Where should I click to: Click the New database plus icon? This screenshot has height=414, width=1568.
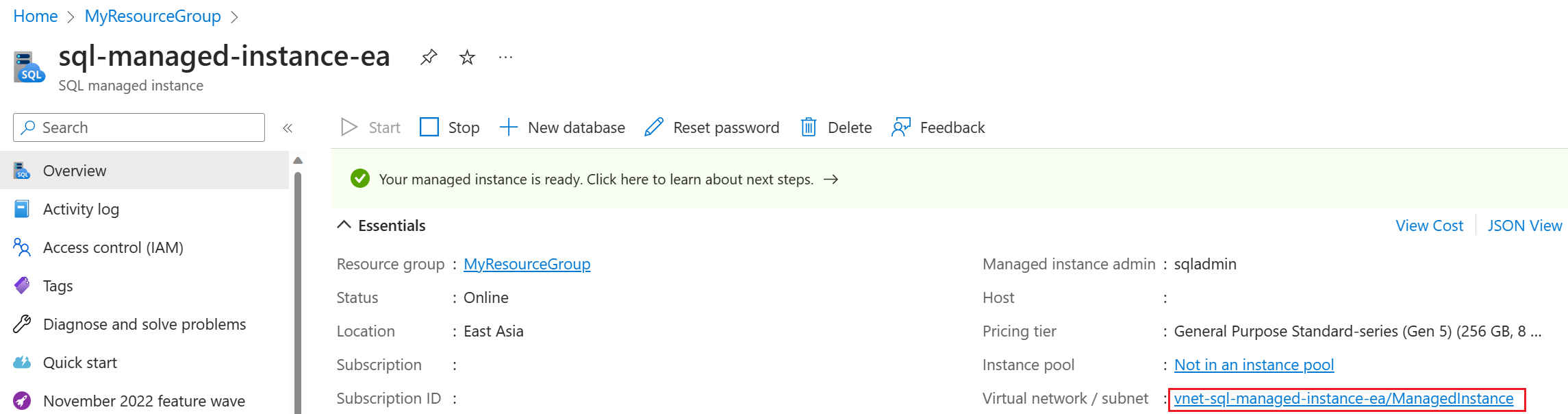tap(508, 127)
